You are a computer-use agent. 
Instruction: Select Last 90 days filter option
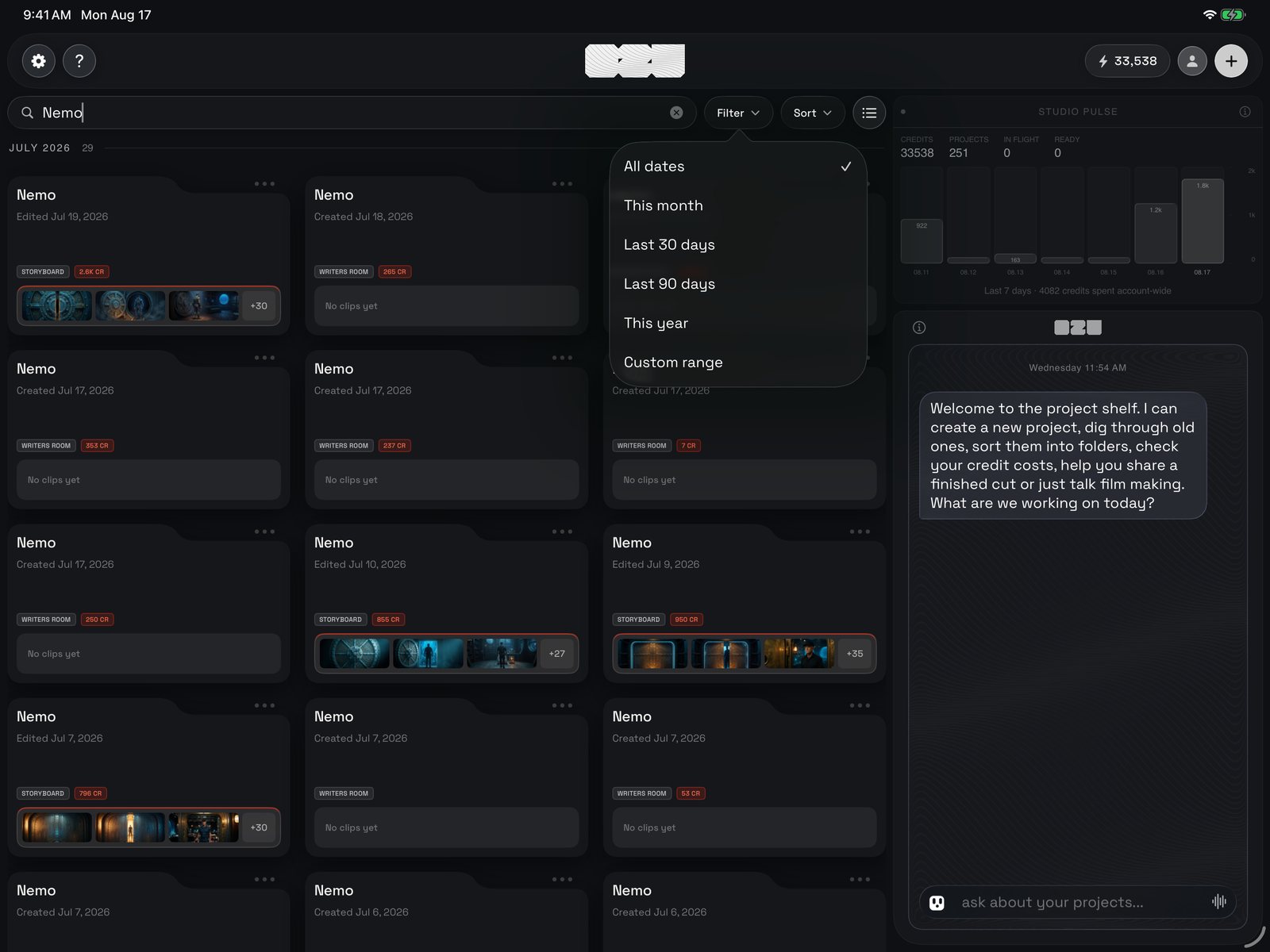click(738, 284)
